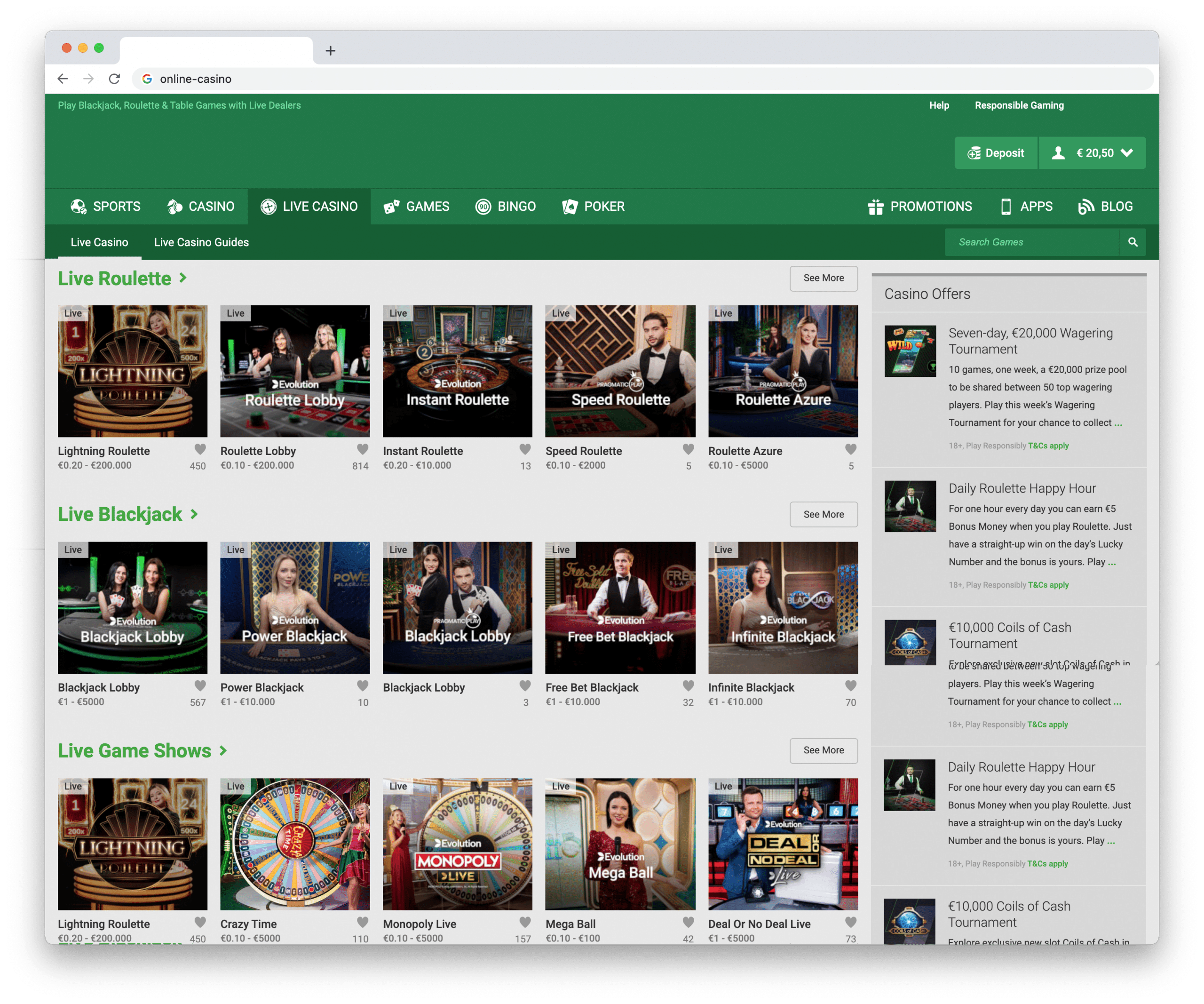
Task: Open account balance dropdown € 20,50
Action: (1092, 153)
